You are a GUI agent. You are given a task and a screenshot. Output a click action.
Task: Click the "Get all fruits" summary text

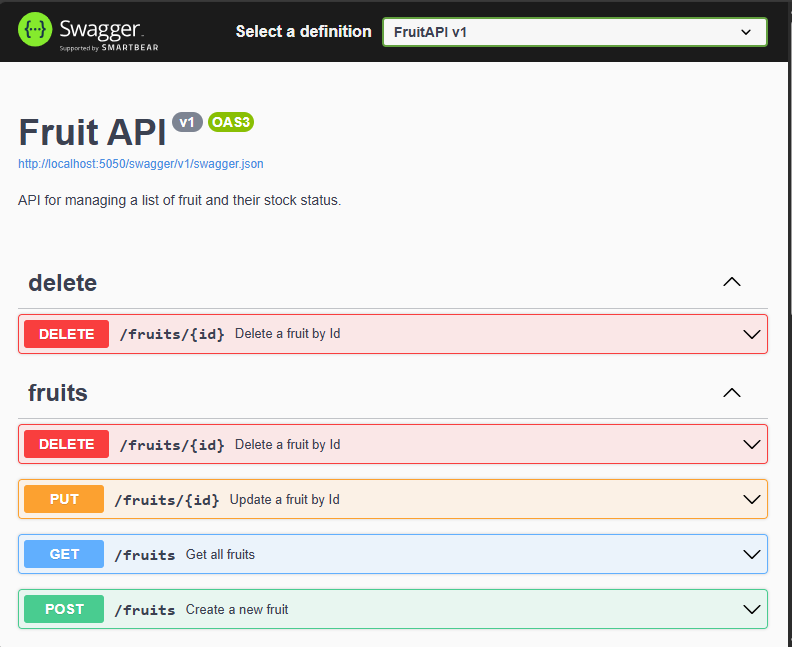point(220,554)
